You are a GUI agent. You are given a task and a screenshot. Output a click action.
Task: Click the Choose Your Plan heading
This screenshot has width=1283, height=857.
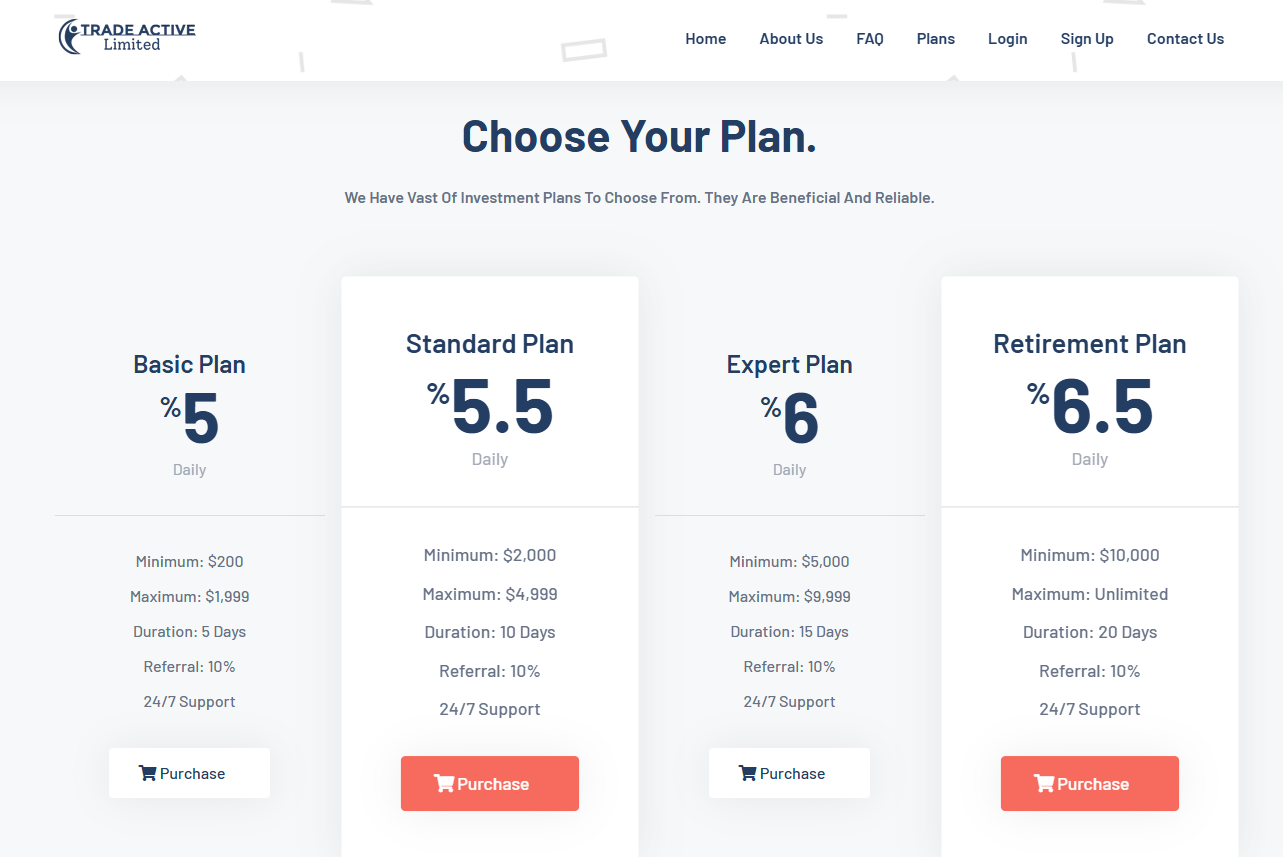639,136
